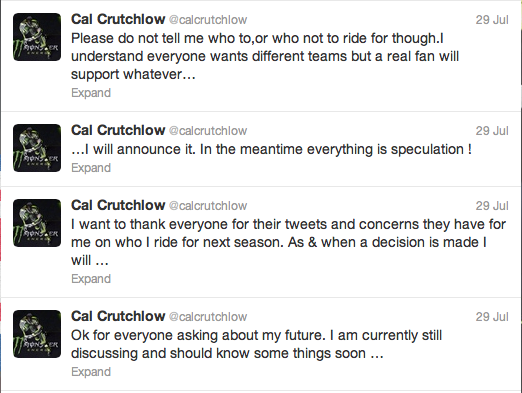Open Cal Crutchlow name on first tweet
Screen dimensions: 522x393
(118, 19)
